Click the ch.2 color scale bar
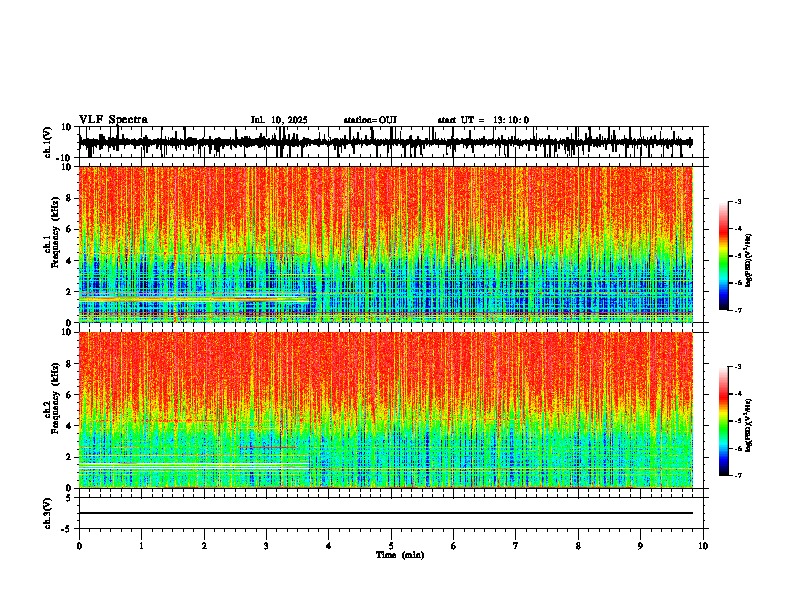The image size is (792, 612). tap(723, 421)
